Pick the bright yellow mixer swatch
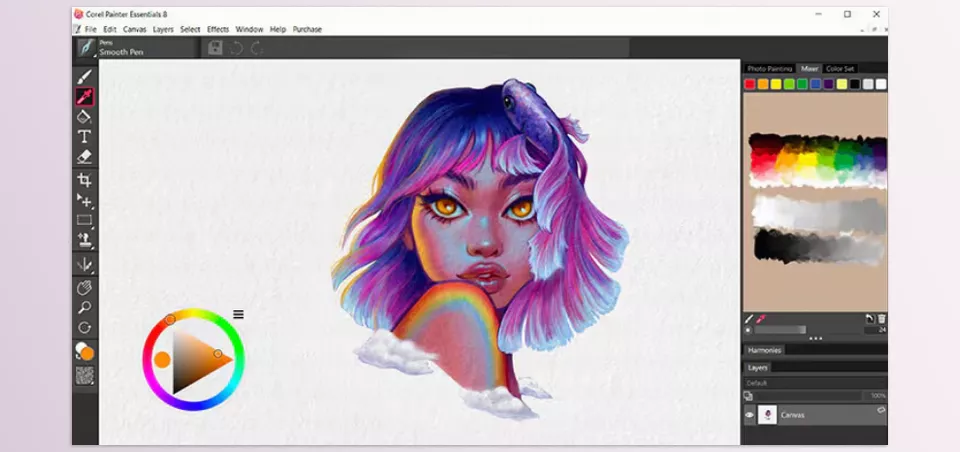 (x=776, y=85)
